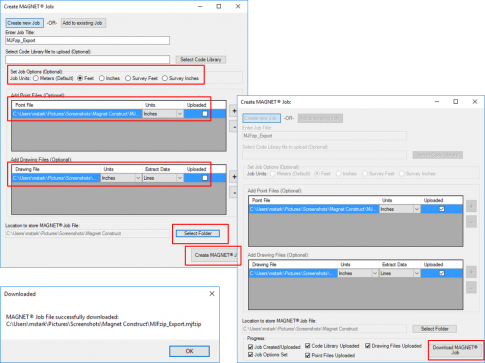Screen dimensions: 485x363
Task: Click OK in the Downloaded dialog
Action: point(189,351)
